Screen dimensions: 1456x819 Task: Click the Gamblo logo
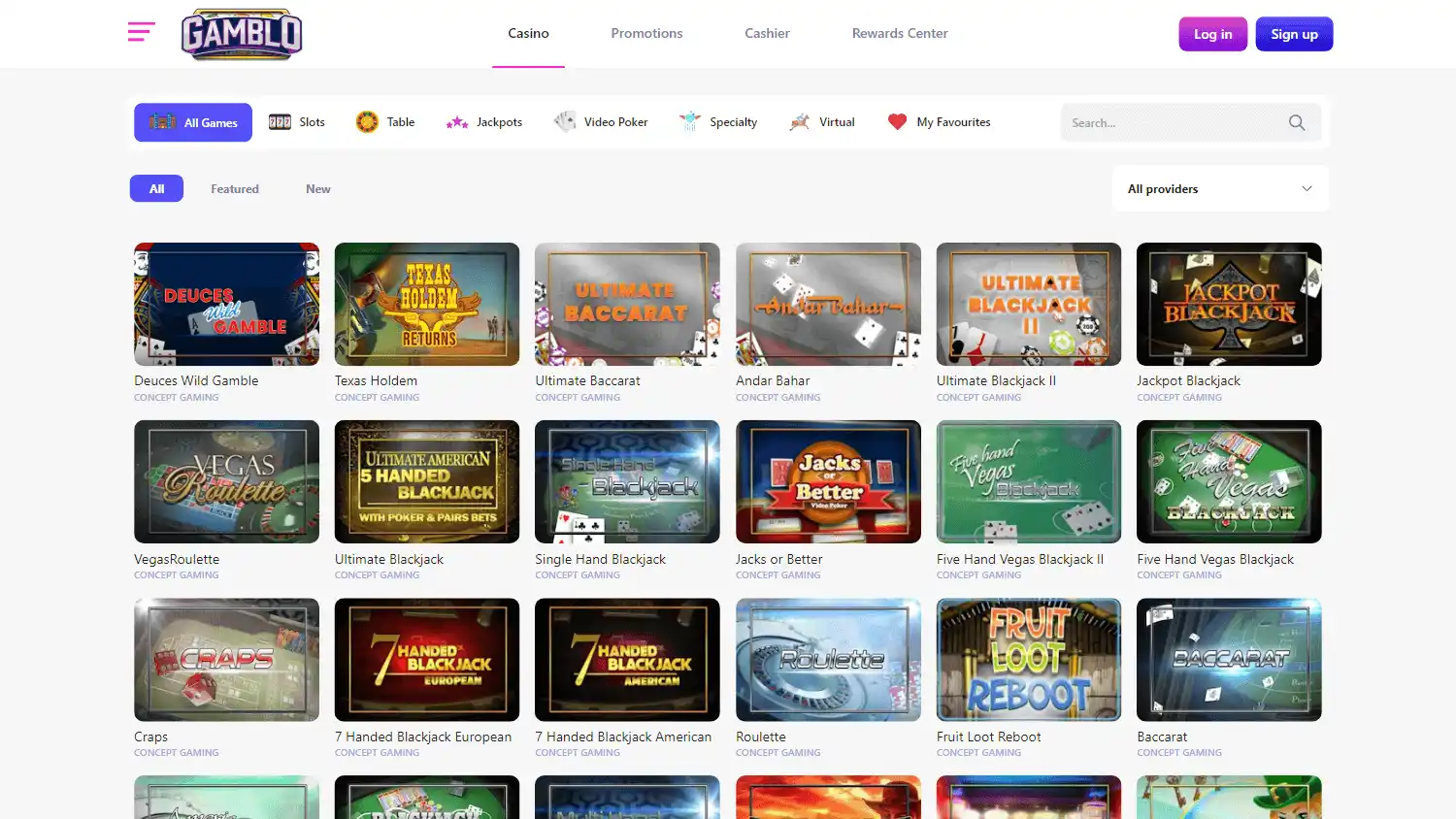pyautogui.click(x=242, y=34)
